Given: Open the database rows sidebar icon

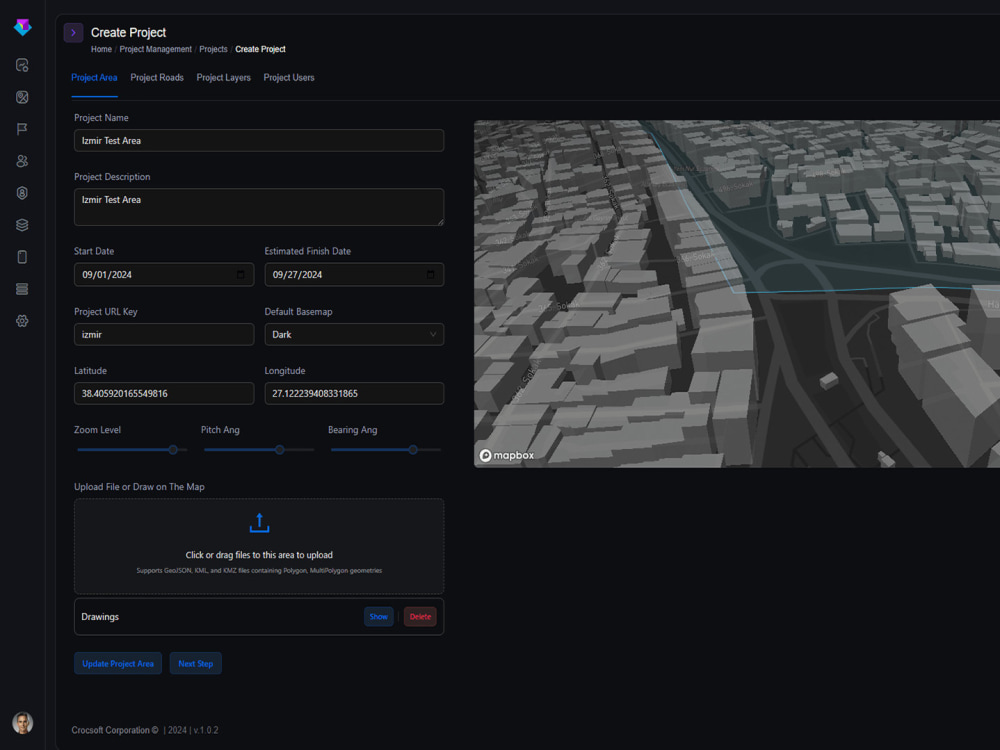Looking at the screenshot, I should coord(22,289).
